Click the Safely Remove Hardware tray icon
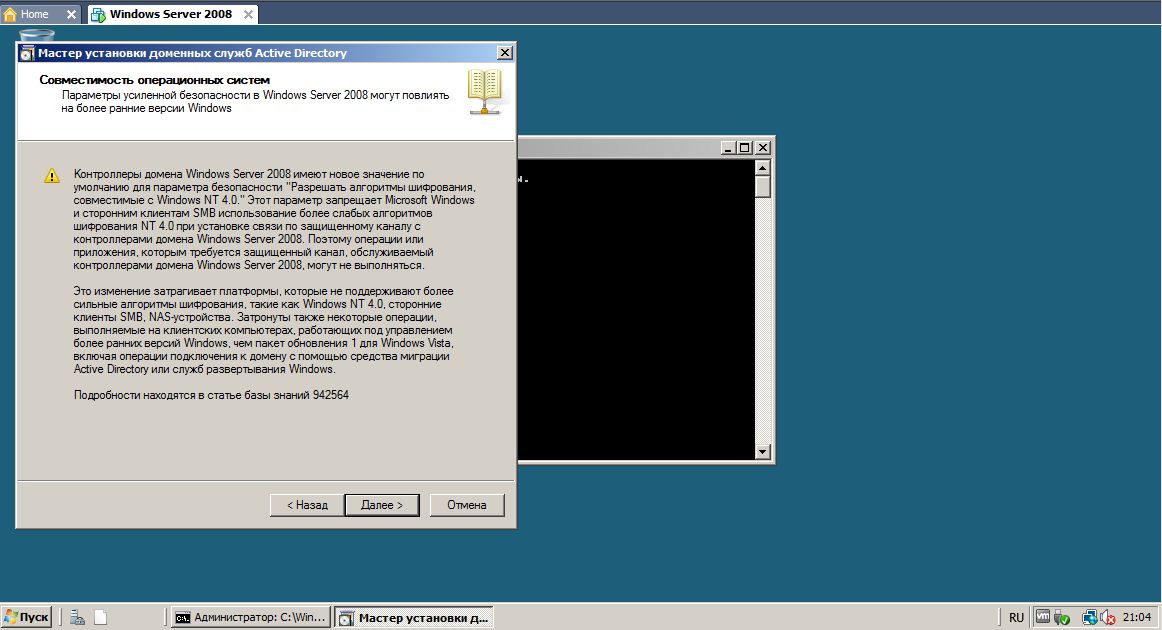 [1062, 617]
